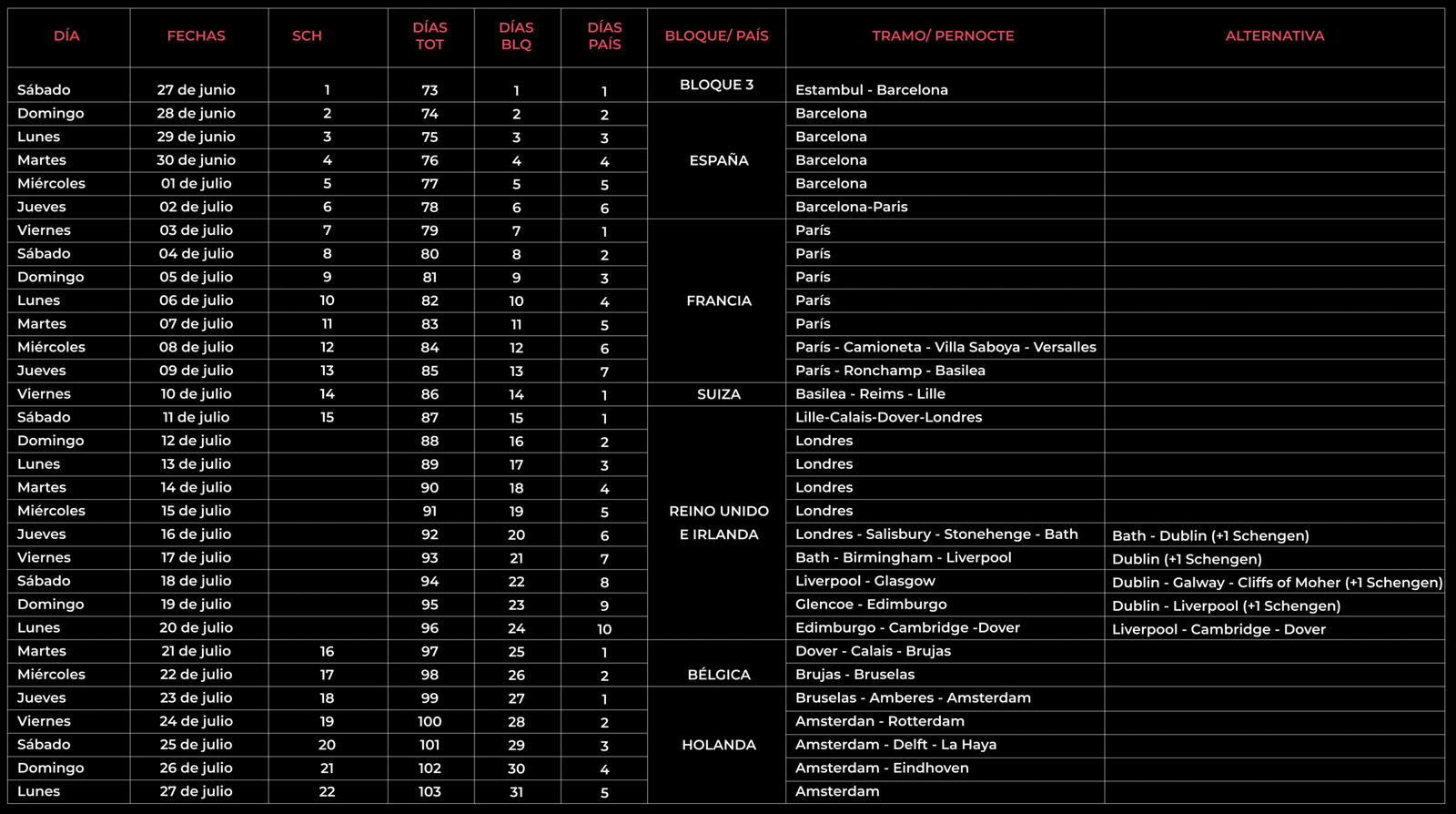Select the Bath - Dublin (+1 Schengen) alternative
Screen dimensions: 1456x814
(1210, 536)
